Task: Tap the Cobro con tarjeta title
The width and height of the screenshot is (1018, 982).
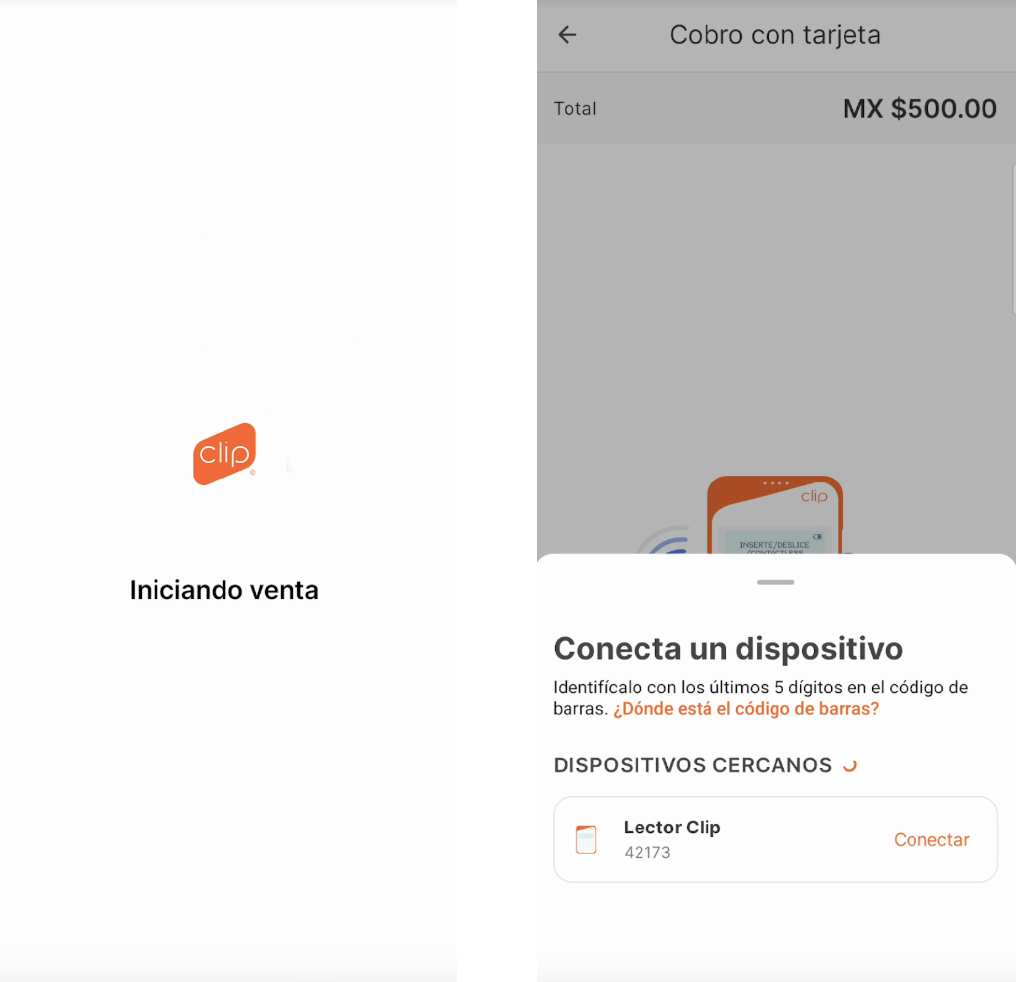Action: point(775,34)
